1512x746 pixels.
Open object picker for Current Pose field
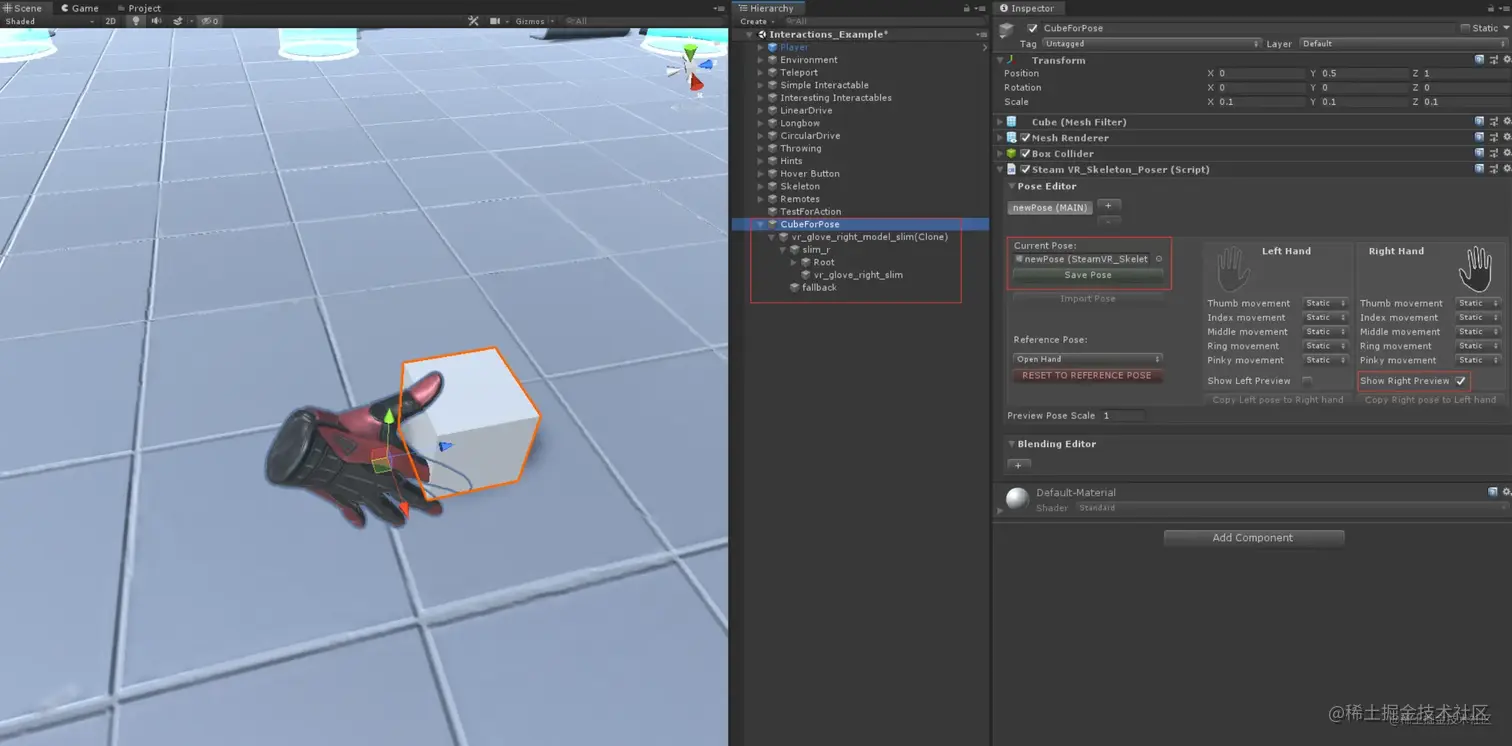[x=1159, y=259]
